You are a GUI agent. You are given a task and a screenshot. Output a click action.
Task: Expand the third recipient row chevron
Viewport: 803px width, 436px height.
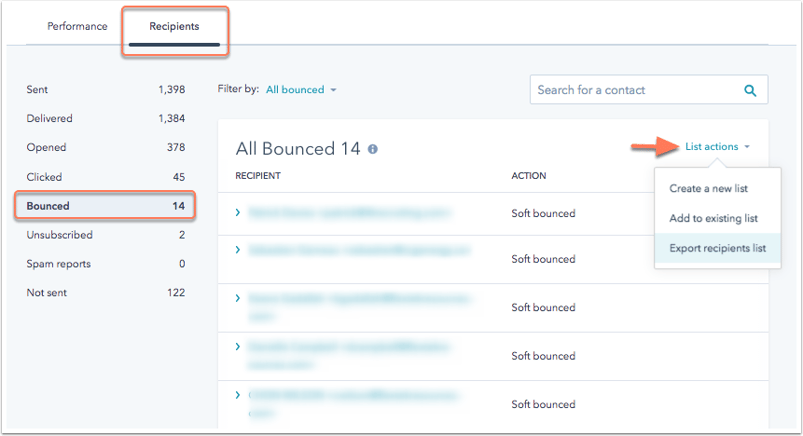tap(238, 298)
